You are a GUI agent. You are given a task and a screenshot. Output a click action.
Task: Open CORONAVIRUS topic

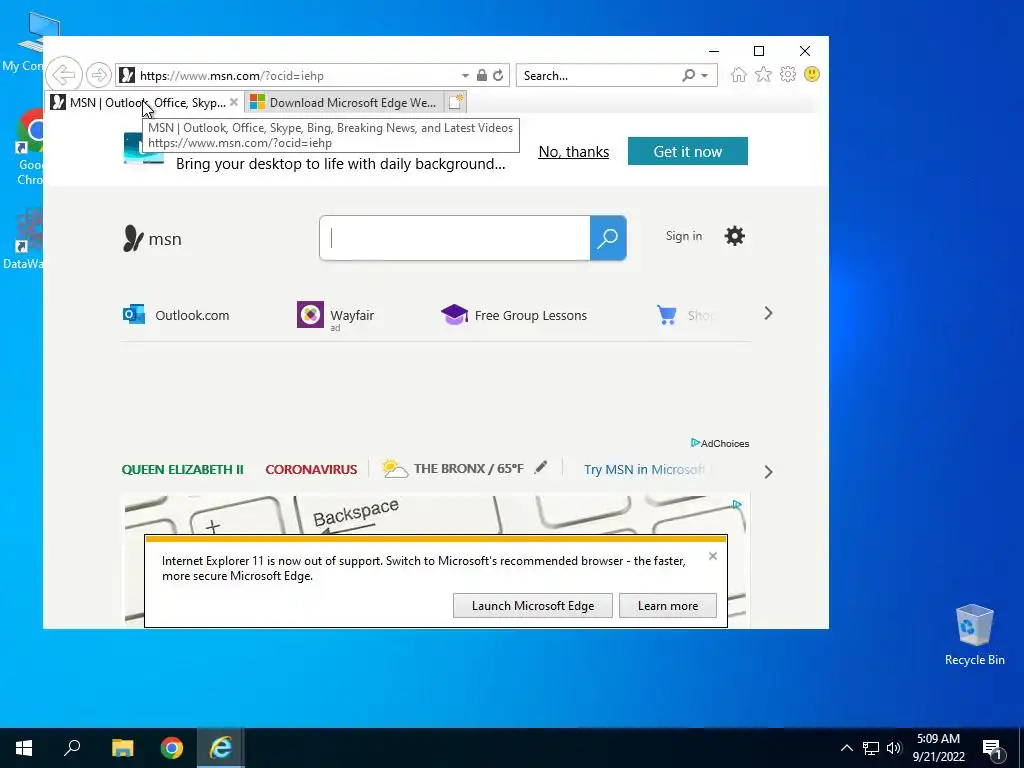click(x=311, y=470)
